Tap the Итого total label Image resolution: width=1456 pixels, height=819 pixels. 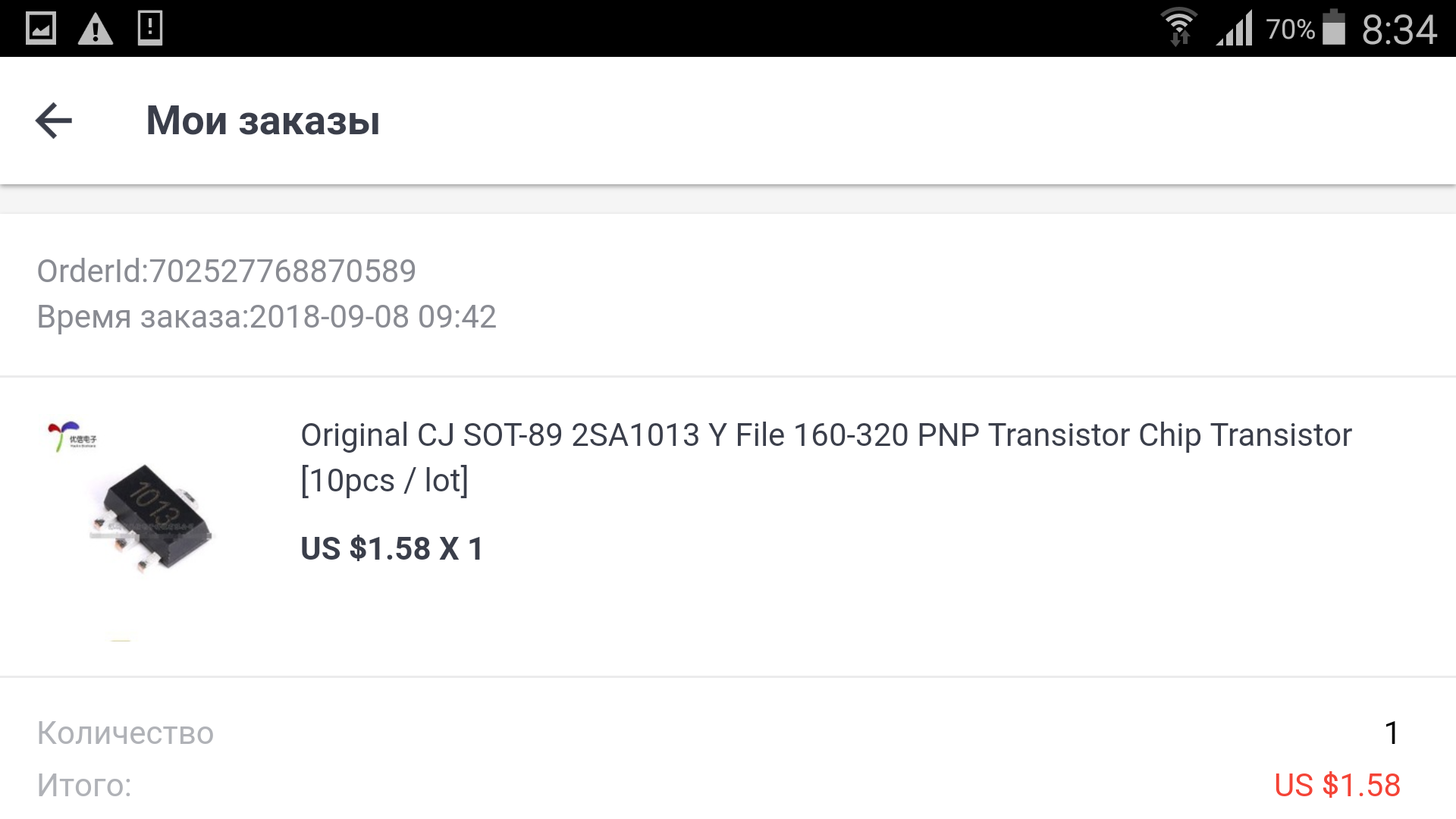tap(84, 786)
